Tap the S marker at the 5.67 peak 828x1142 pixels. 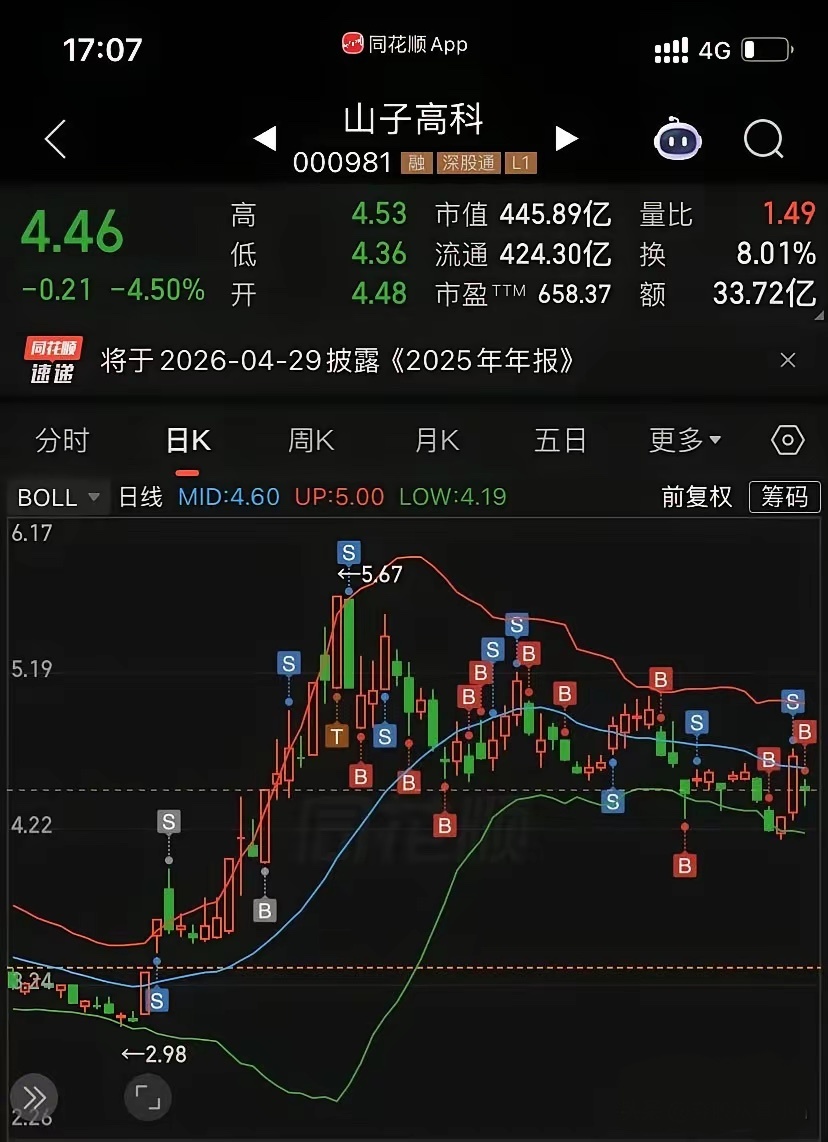[349, 552]
